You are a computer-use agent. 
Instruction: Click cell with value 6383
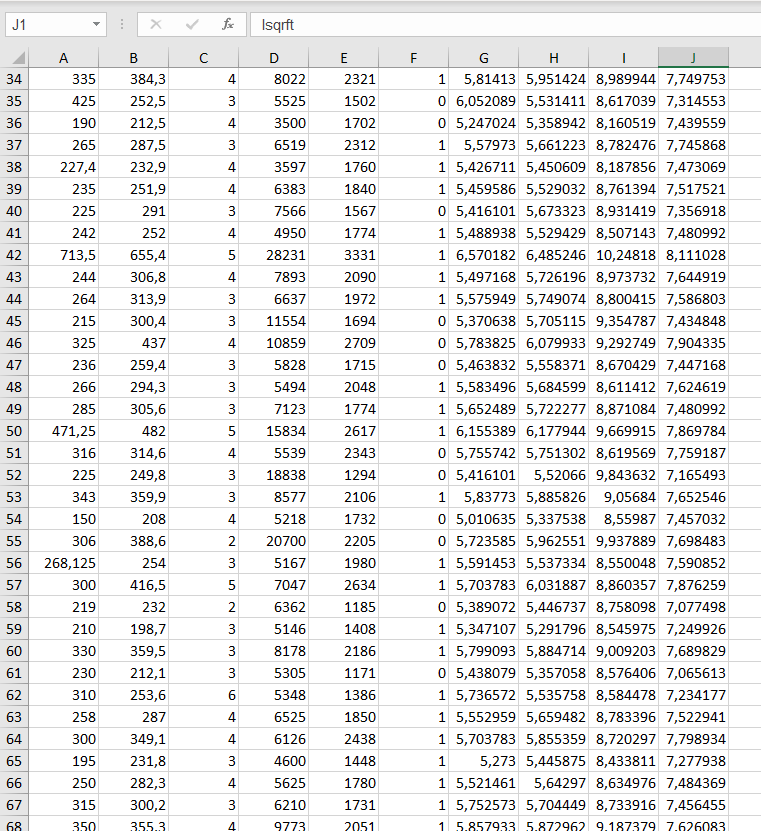(x=273, y=189)
